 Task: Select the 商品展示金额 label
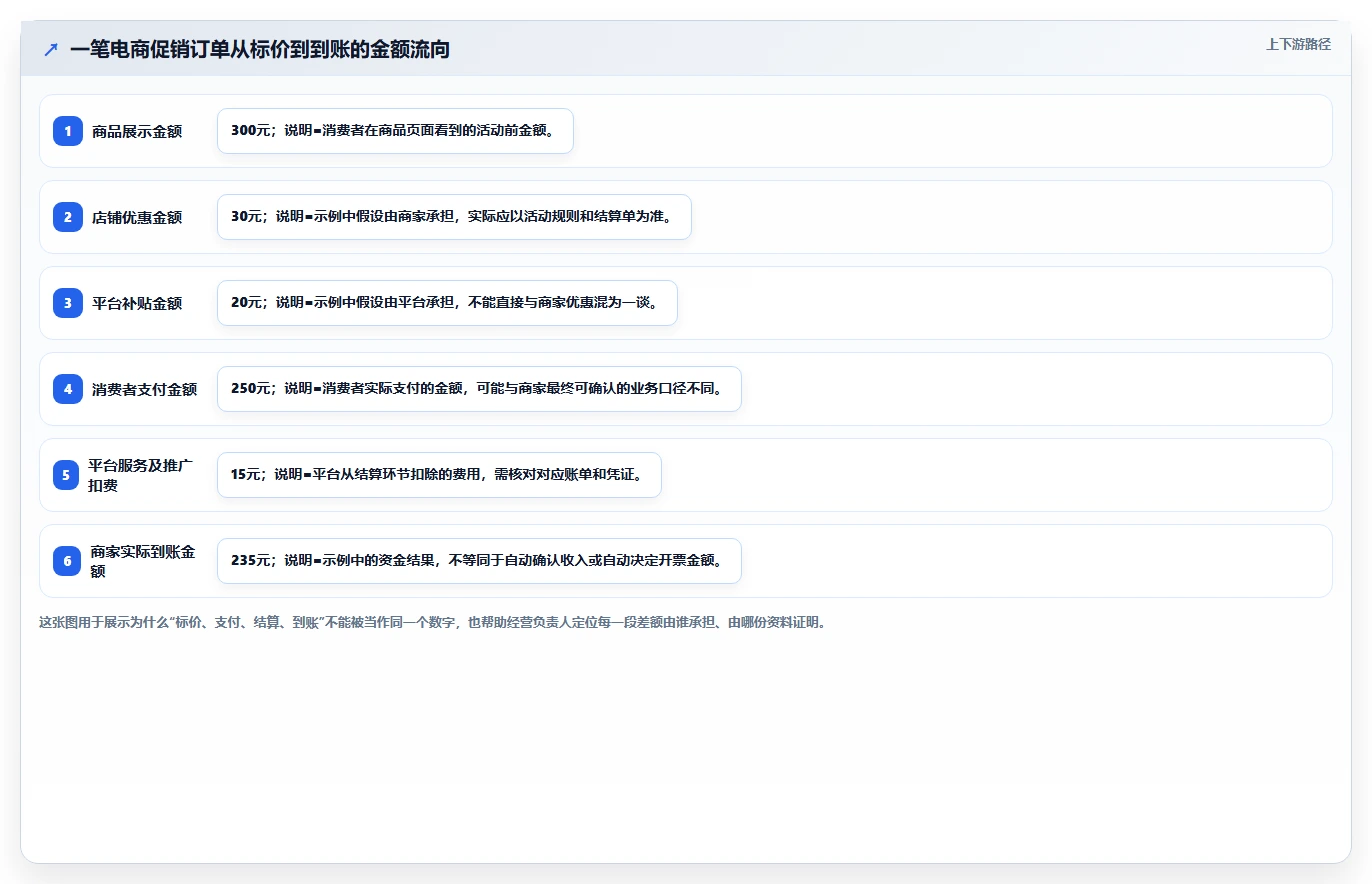point(137,131)
